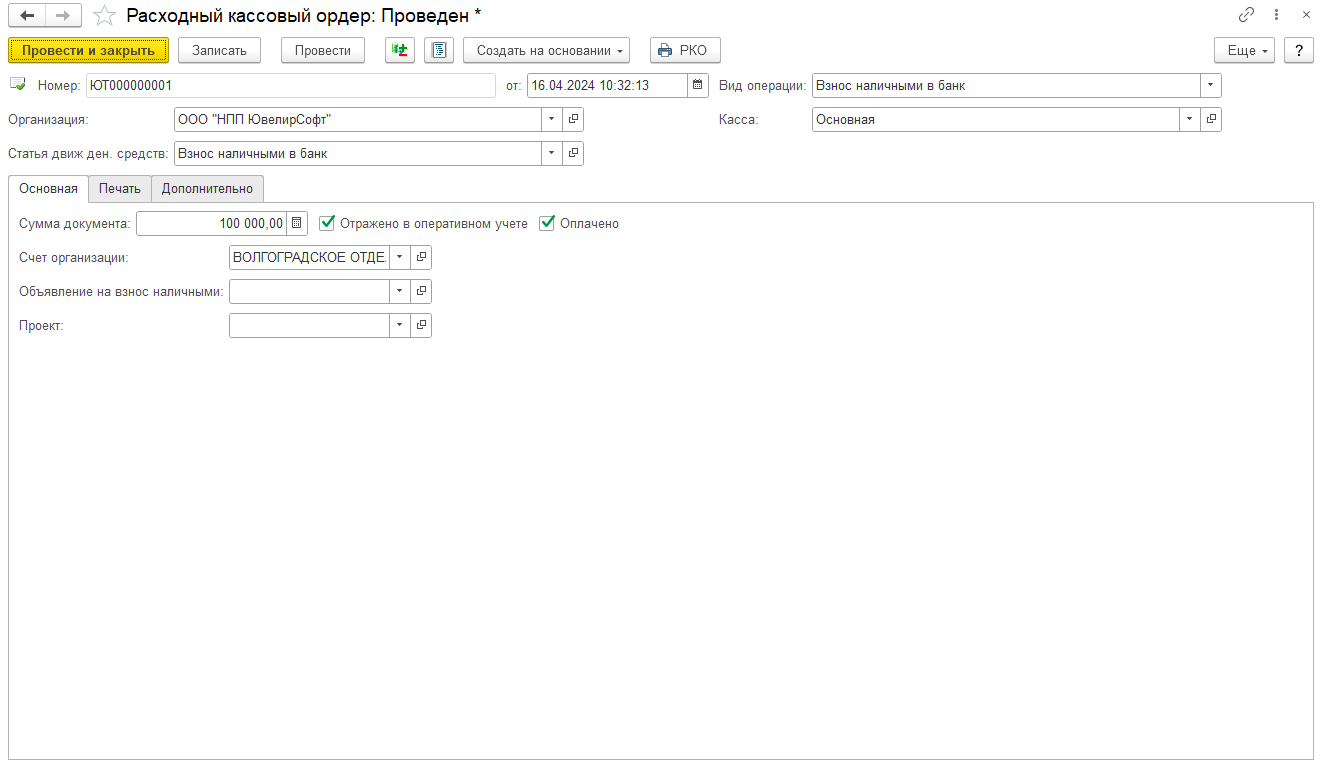The width and height of the screenshot is (1323, 767).
Task: Open Проект record via open icon
Action: (x=421, y=325)
